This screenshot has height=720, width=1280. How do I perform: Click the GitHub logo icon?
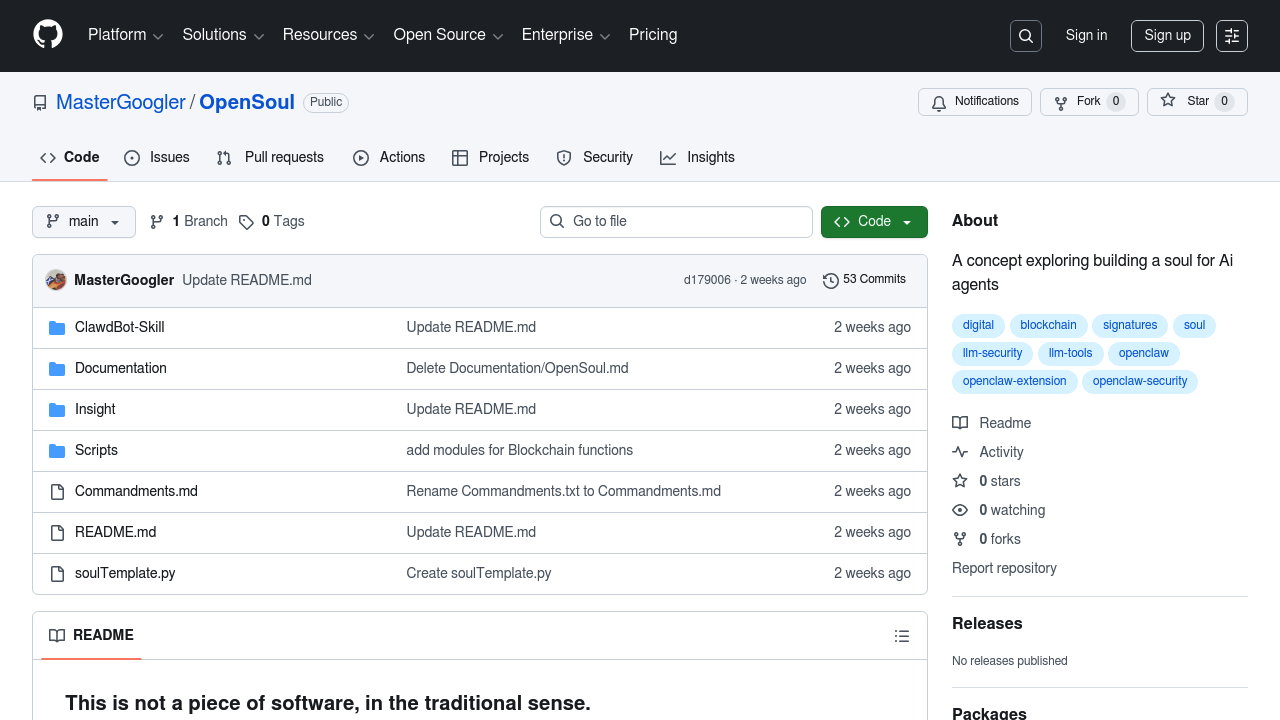click(x=48, y=35)
